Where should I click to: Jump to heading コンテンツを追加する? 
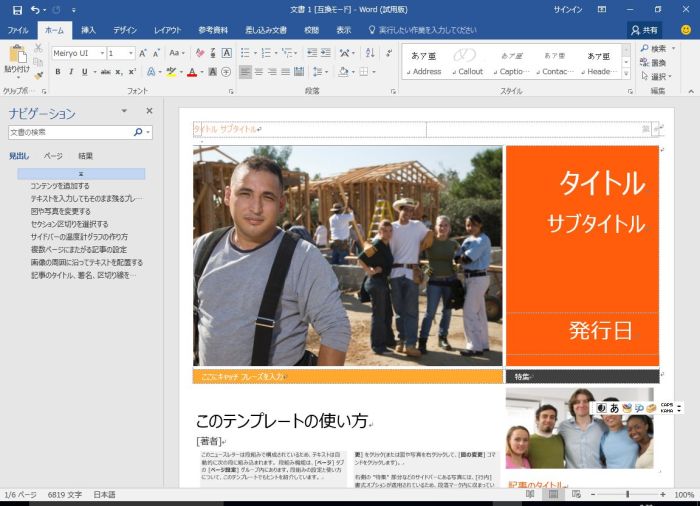(x=59, y=186)
